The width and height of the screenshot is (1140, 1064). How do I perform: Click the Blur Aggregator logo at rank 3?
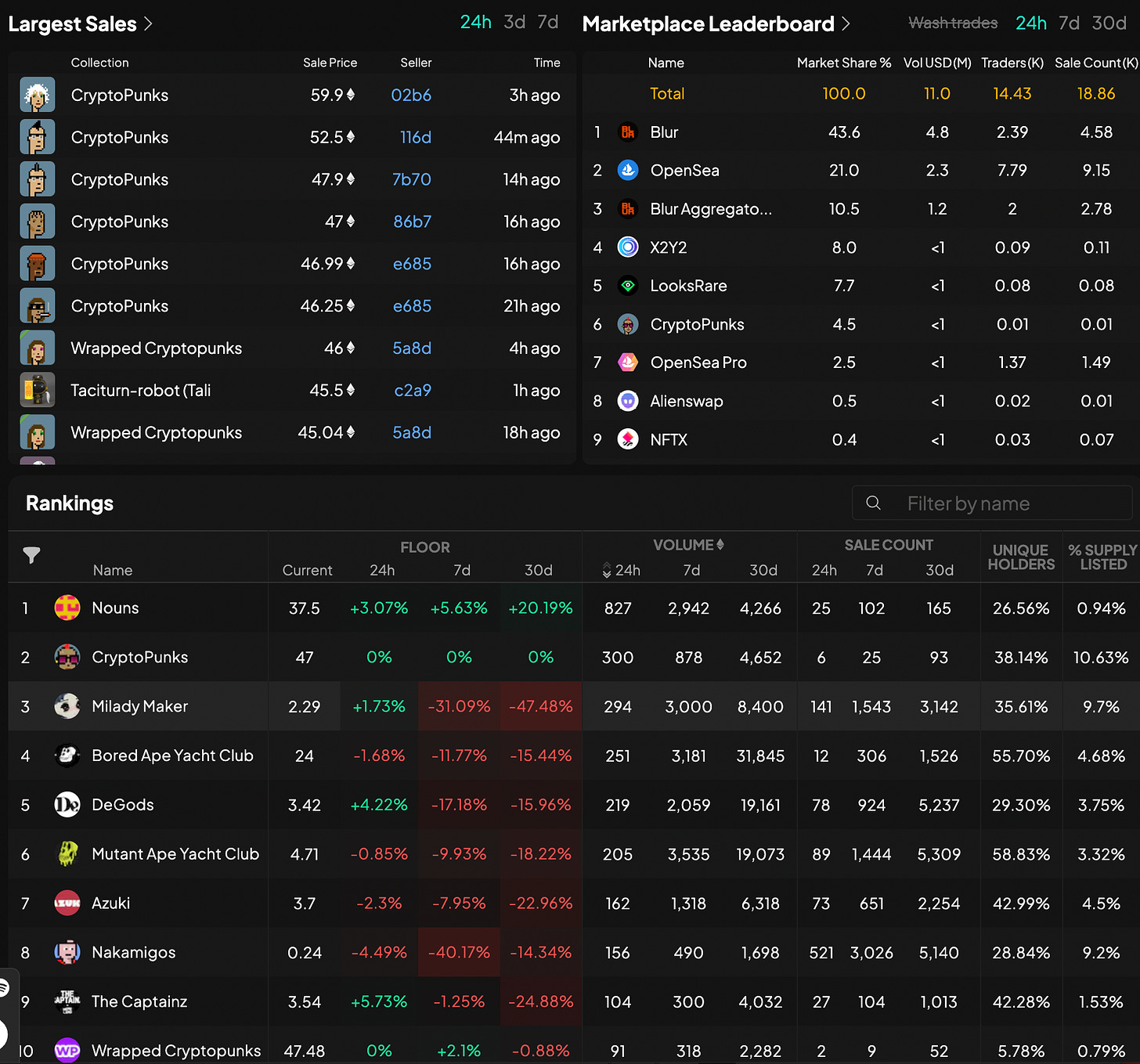click(628, 209)
